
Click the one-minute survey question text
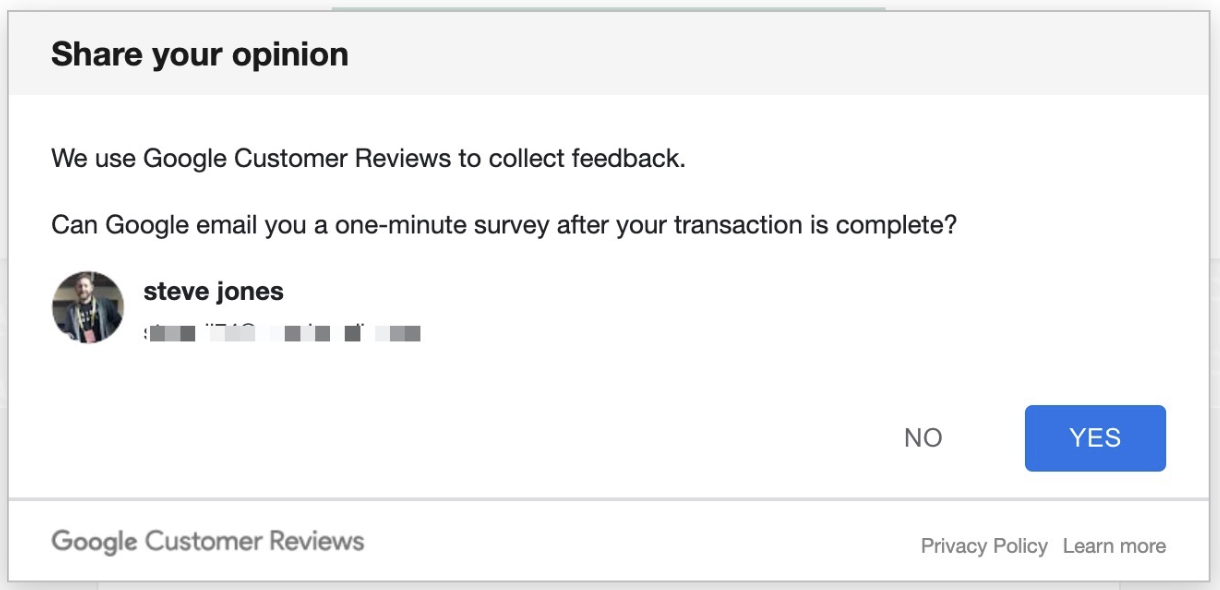pyautogui.click(x=504, y=225)
